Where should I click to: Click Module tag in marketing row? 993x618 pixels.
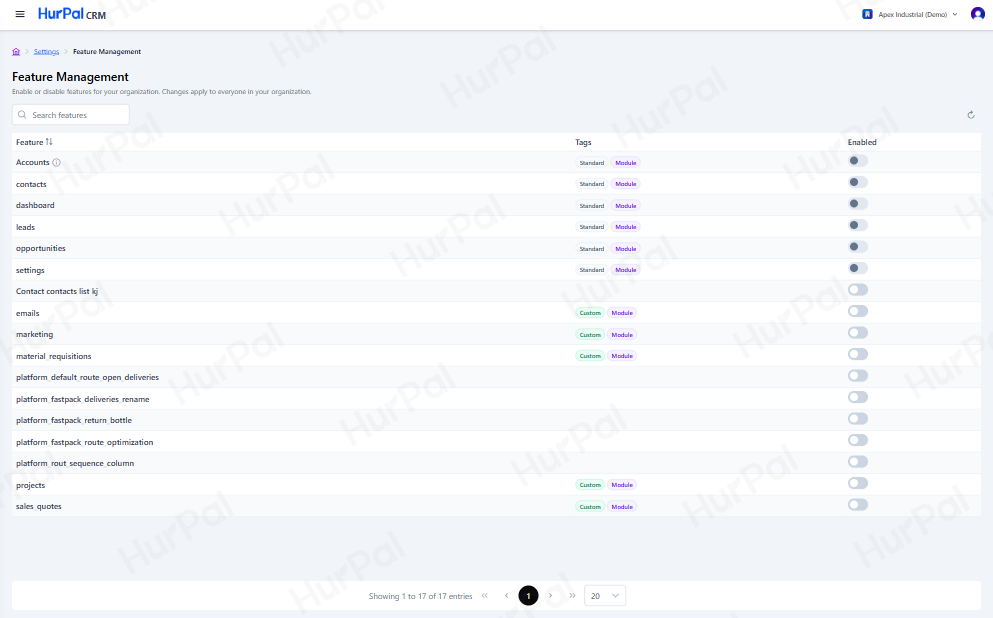point(622,335)
